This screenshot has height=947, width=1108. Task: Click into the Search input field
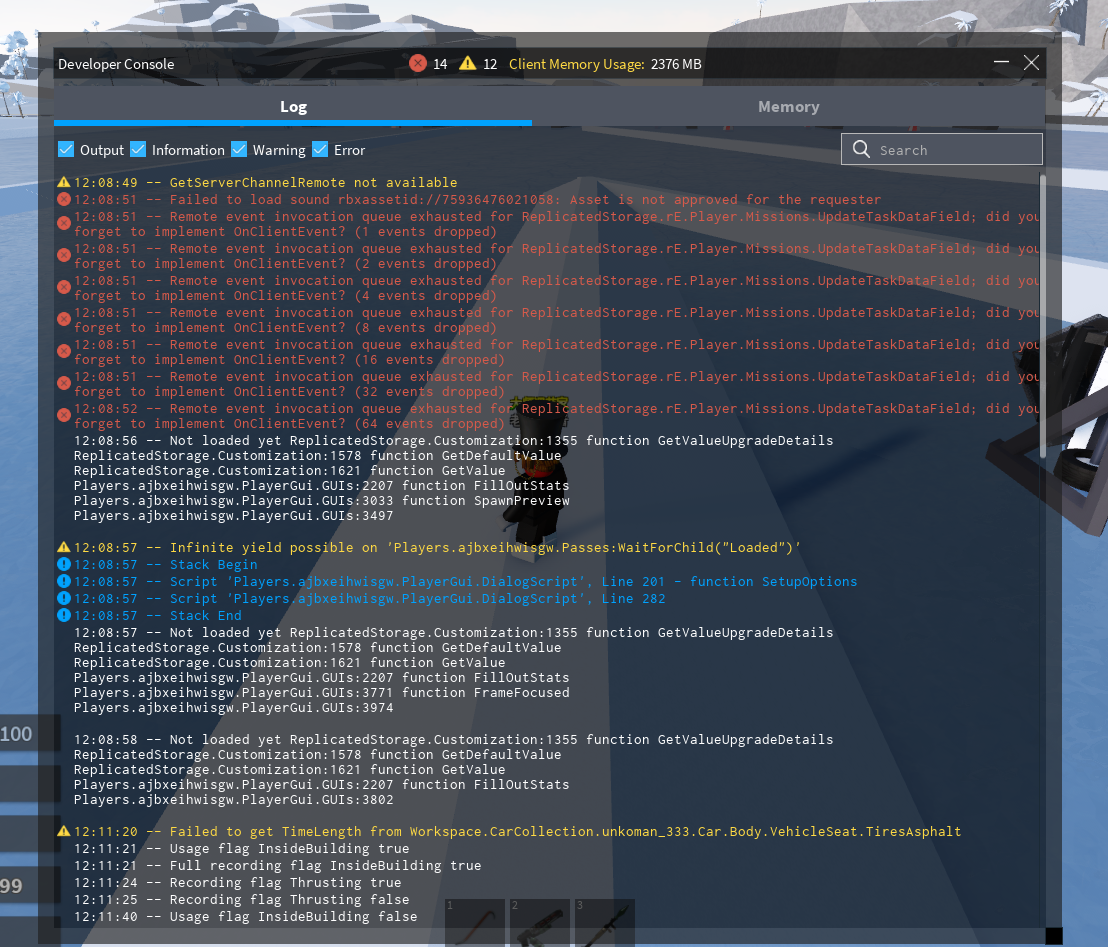pos(955,150)
